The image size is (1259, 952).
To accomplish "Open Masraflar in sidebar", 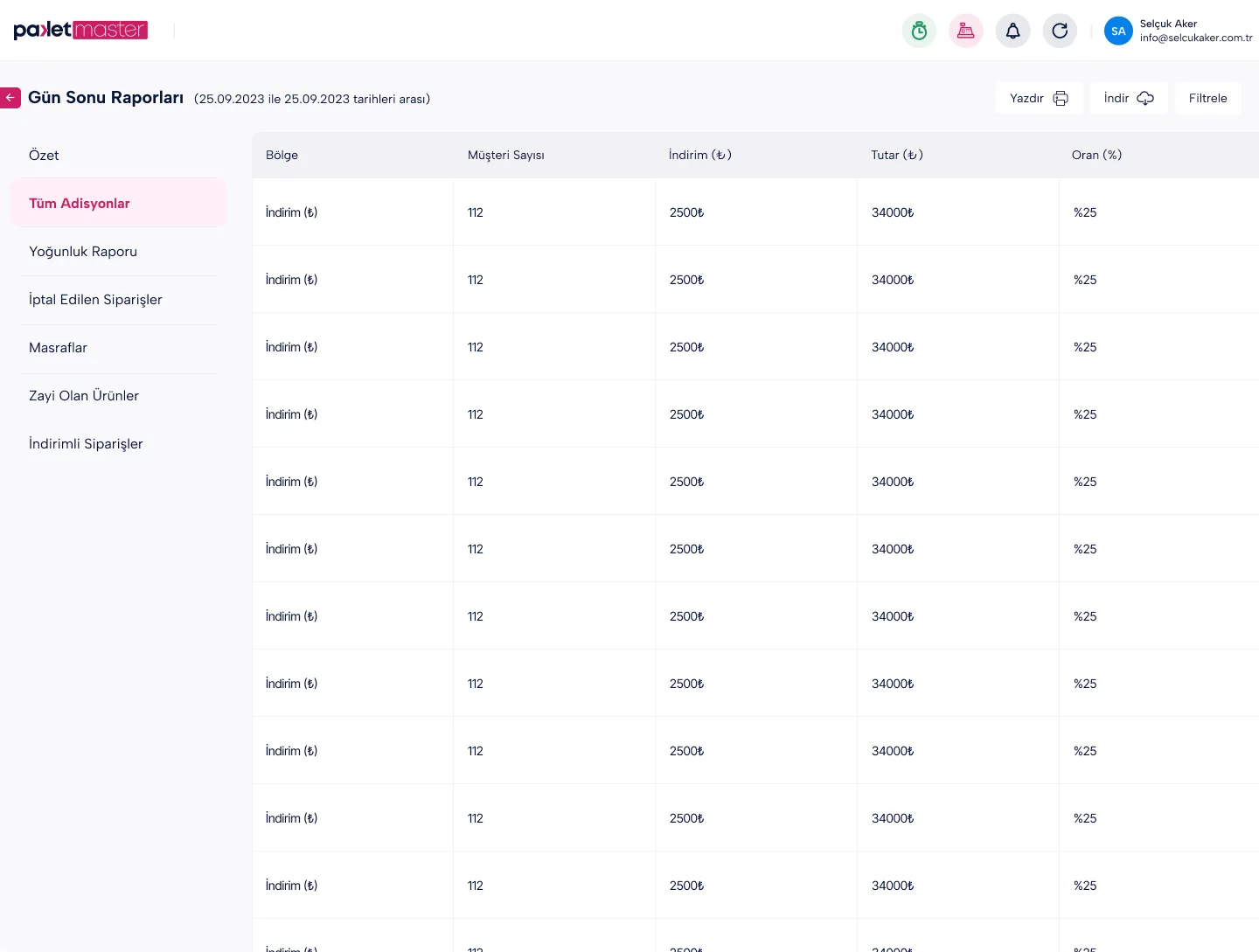I will coord(118,347).
